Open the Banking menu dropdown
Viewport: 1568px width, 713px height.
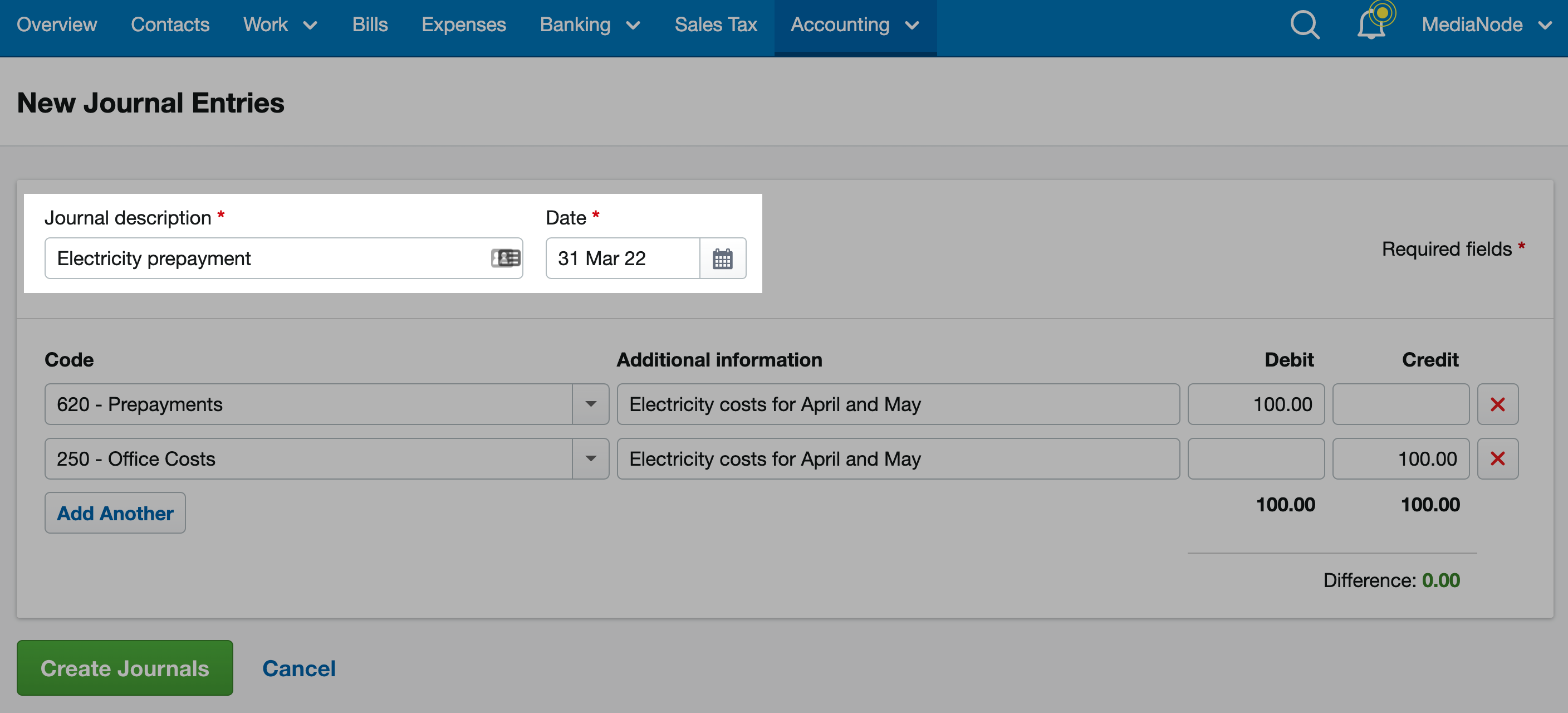[x=590, y=25]
